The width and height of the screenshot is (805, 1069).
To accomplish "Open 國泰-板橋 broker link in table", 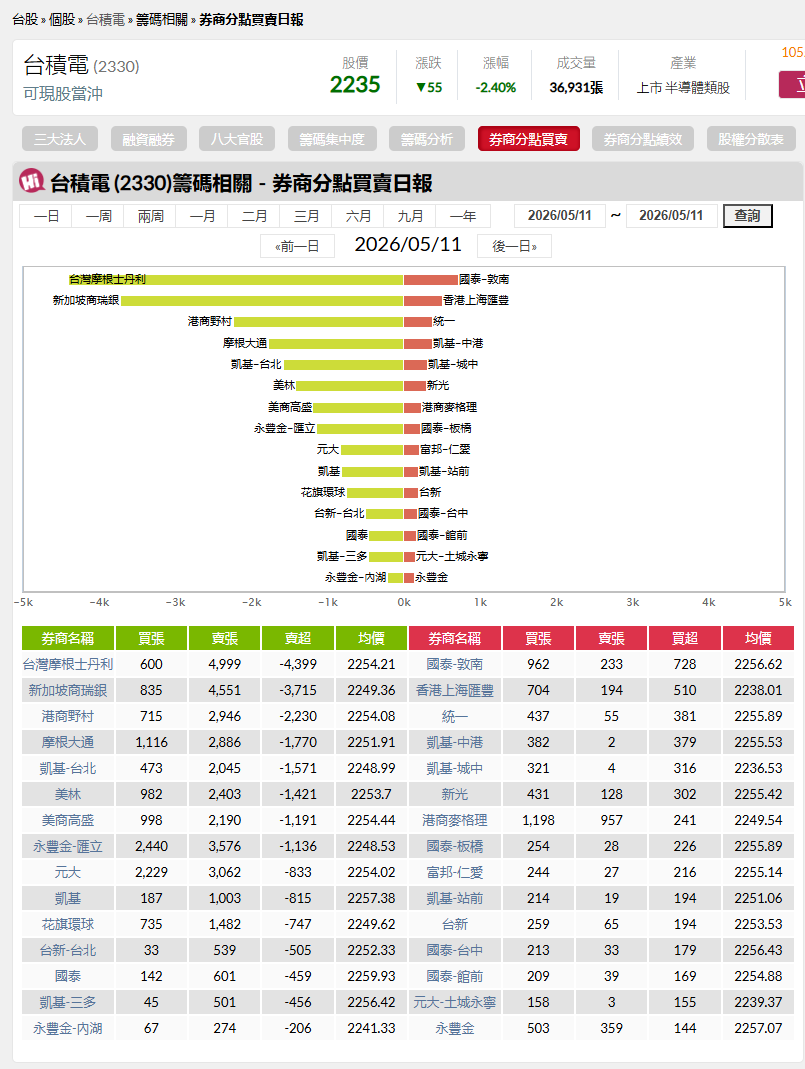I will tap(455, 846).
